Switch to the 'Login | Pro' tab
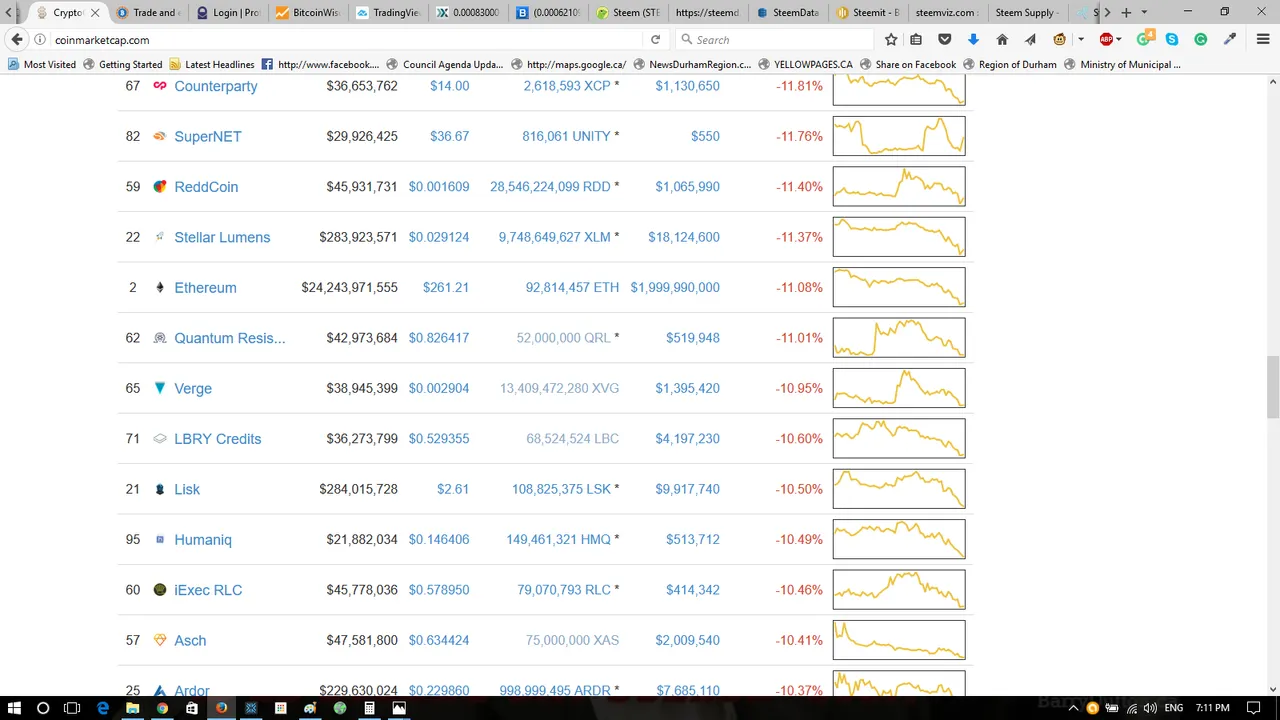1280x720 pixels. point(229,13)
